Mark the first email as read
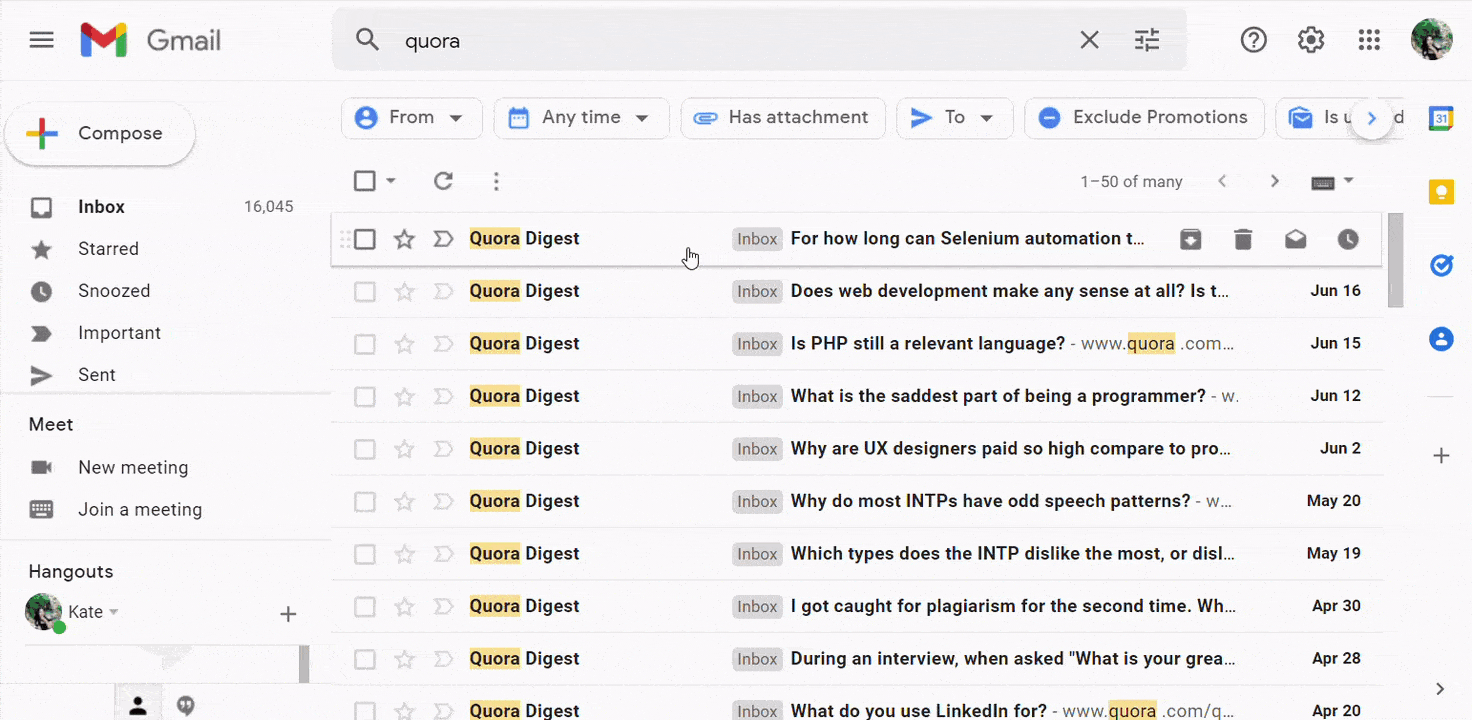 click(1295, 239)
